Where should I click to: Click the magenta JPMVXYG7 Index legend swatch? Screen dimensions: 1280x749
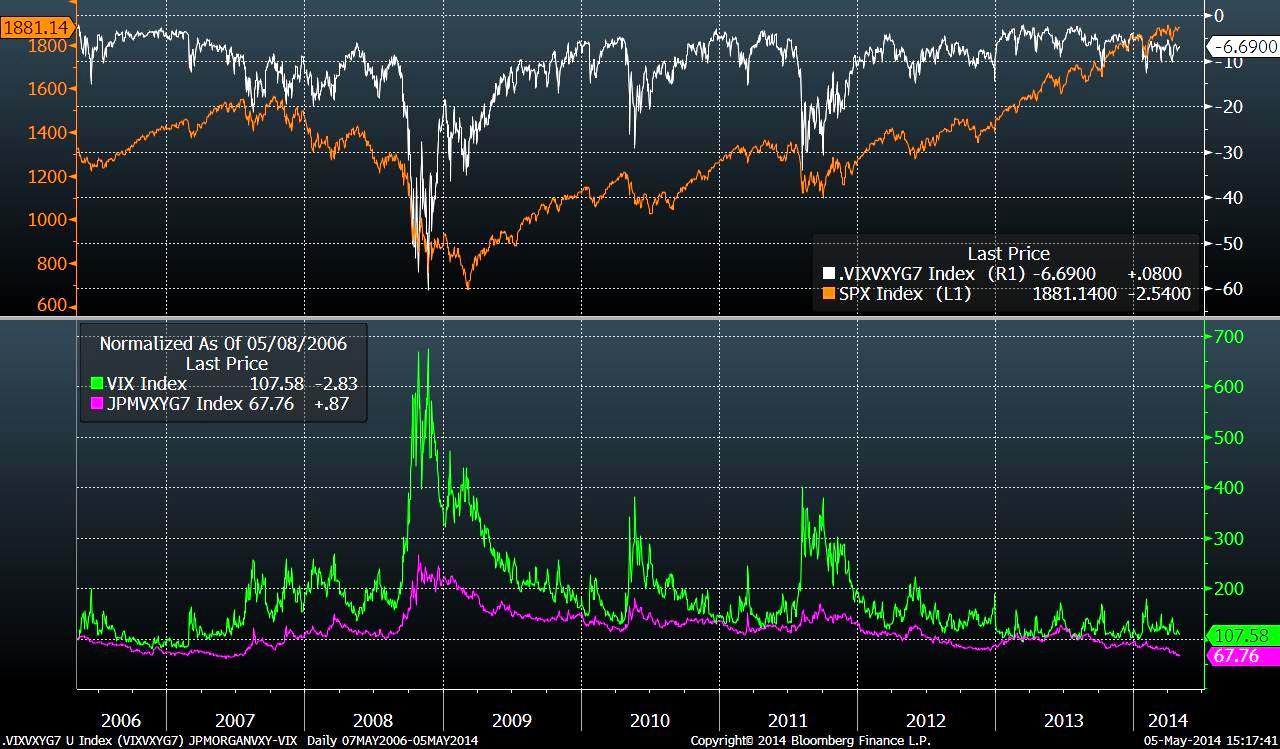97,404
